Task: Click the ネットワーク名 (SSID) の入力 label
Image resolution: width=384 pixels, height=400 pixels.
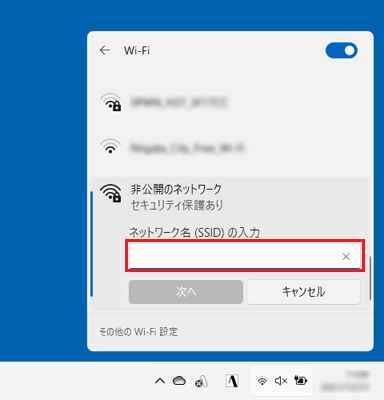Action: pos(194,232)
